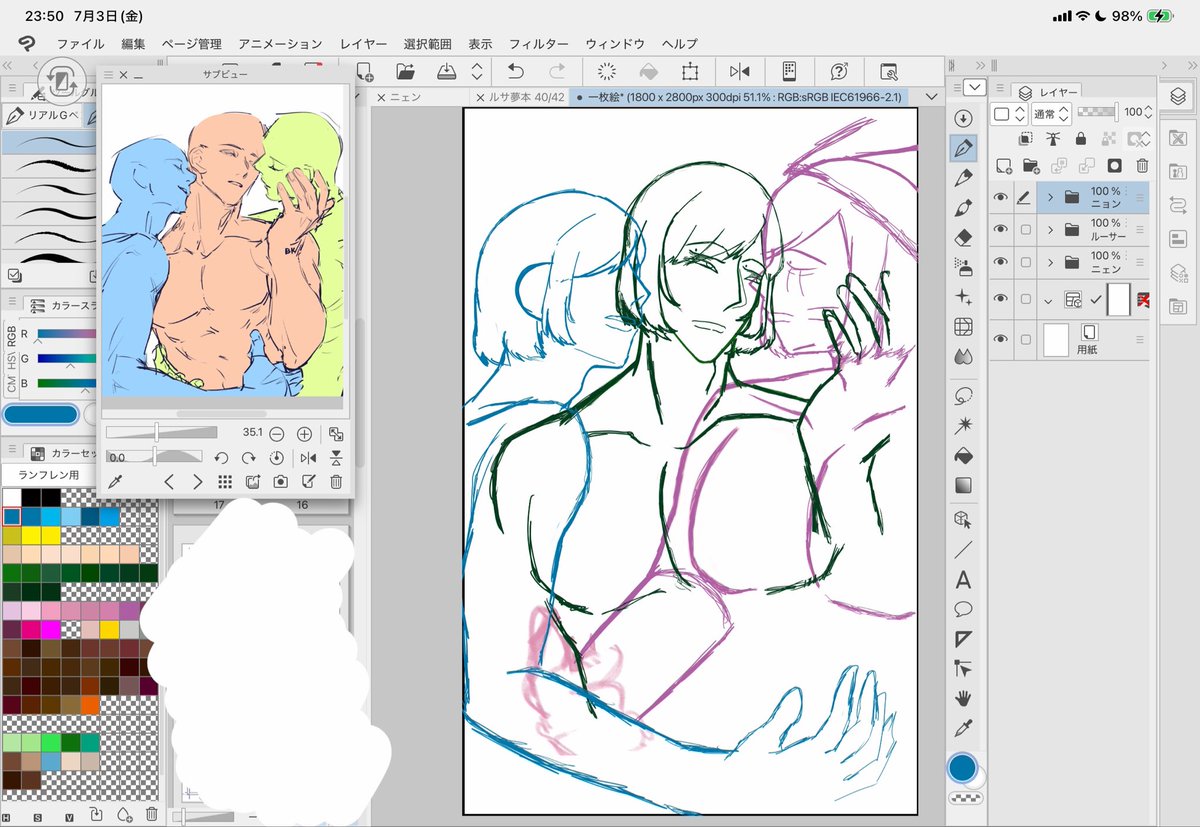Select the Text tool
Image resolution: width=1200 pixels, height=827 pixels.
tap(964, 580)
